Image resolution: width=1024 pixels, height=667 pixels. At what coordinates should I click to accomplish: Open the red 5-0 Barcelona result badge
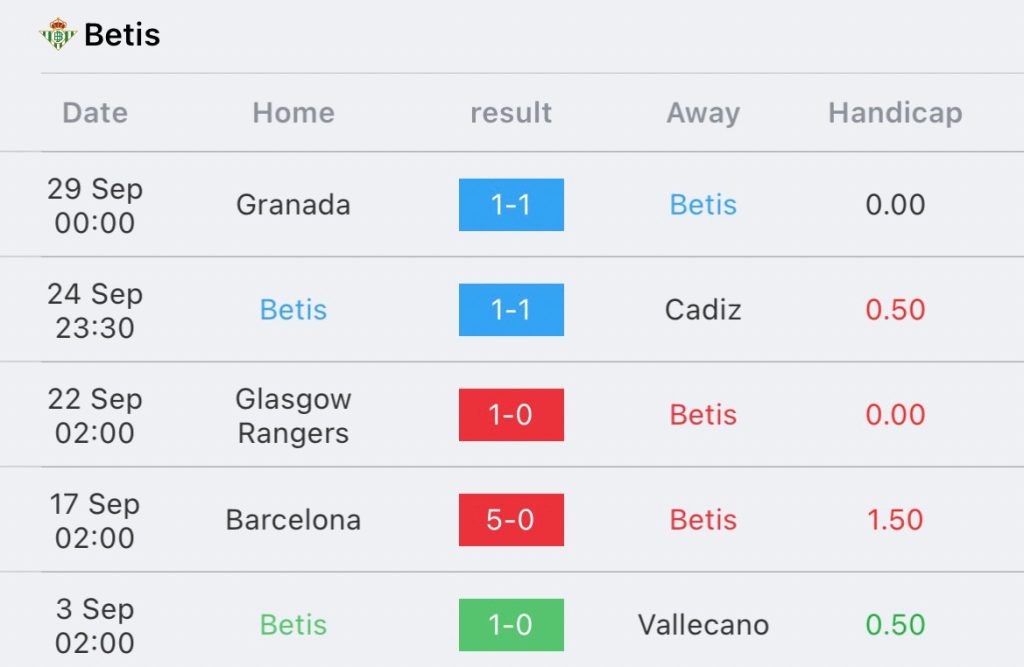pos(511,520)
